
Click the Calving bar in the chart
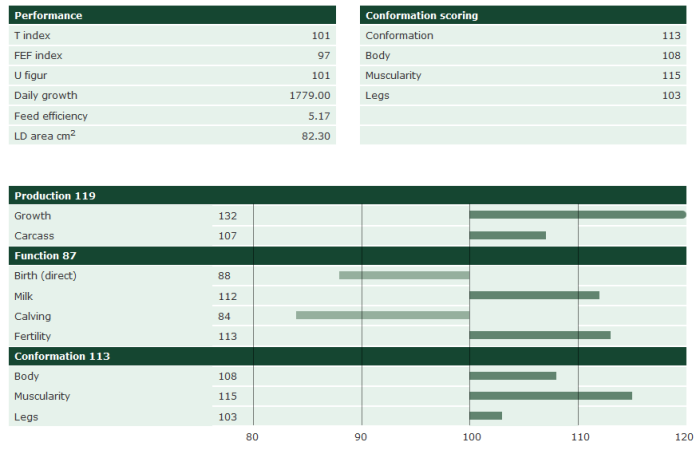(x=383, y=315)
